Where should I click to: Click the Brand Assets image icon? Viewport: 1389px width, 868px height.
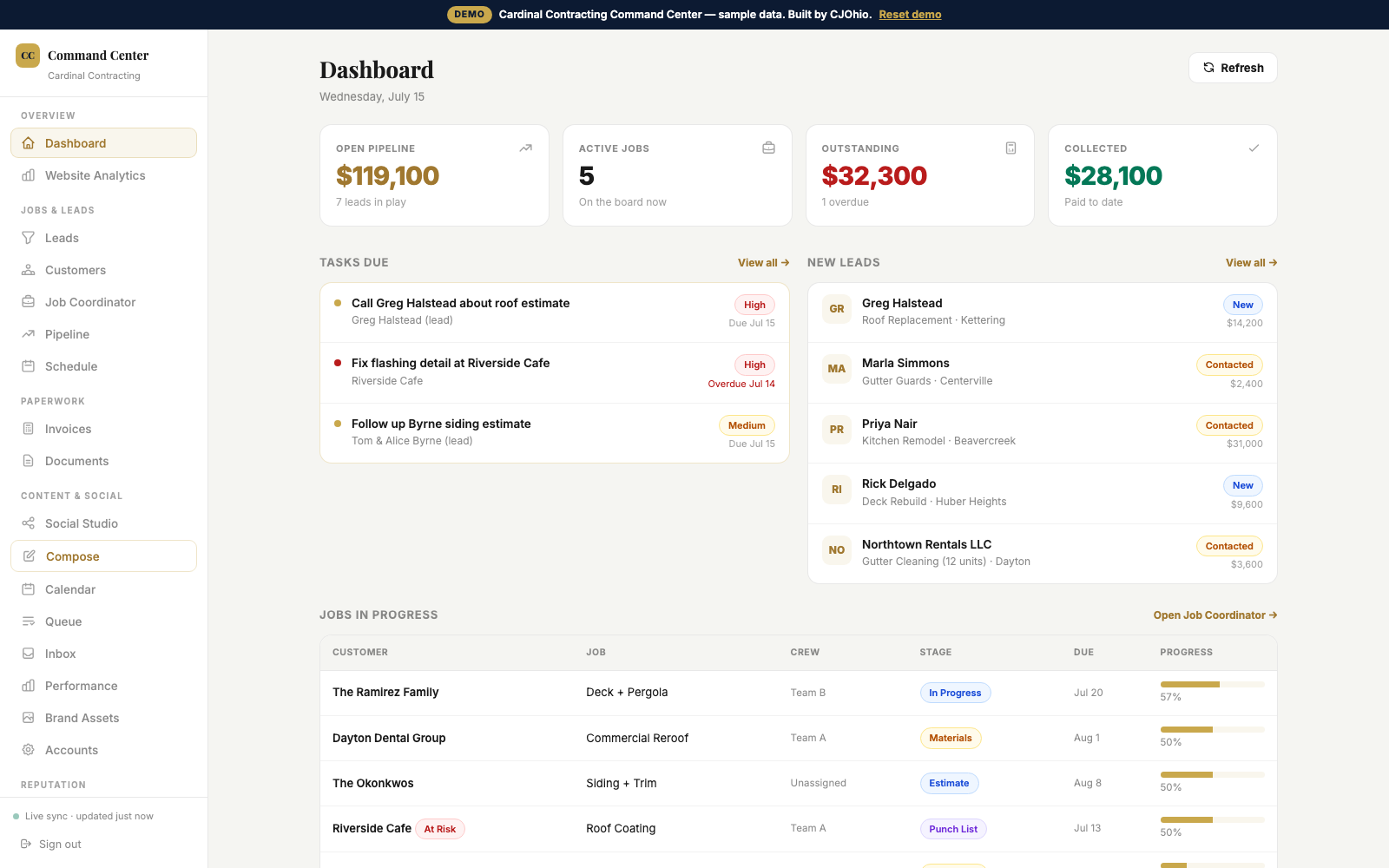click(x=29, y=718)
